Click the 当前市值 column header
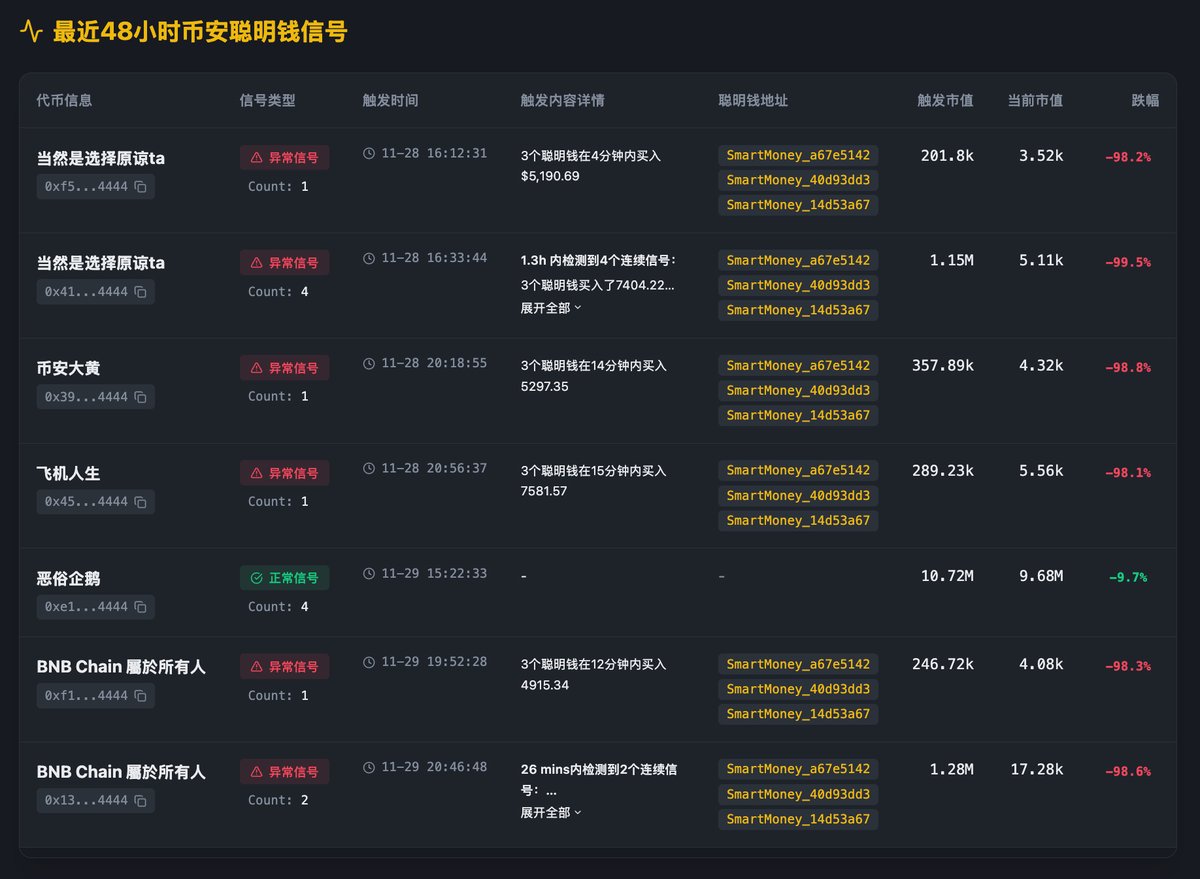The height and width of the screenshot is (879, 1200). 1035,101
